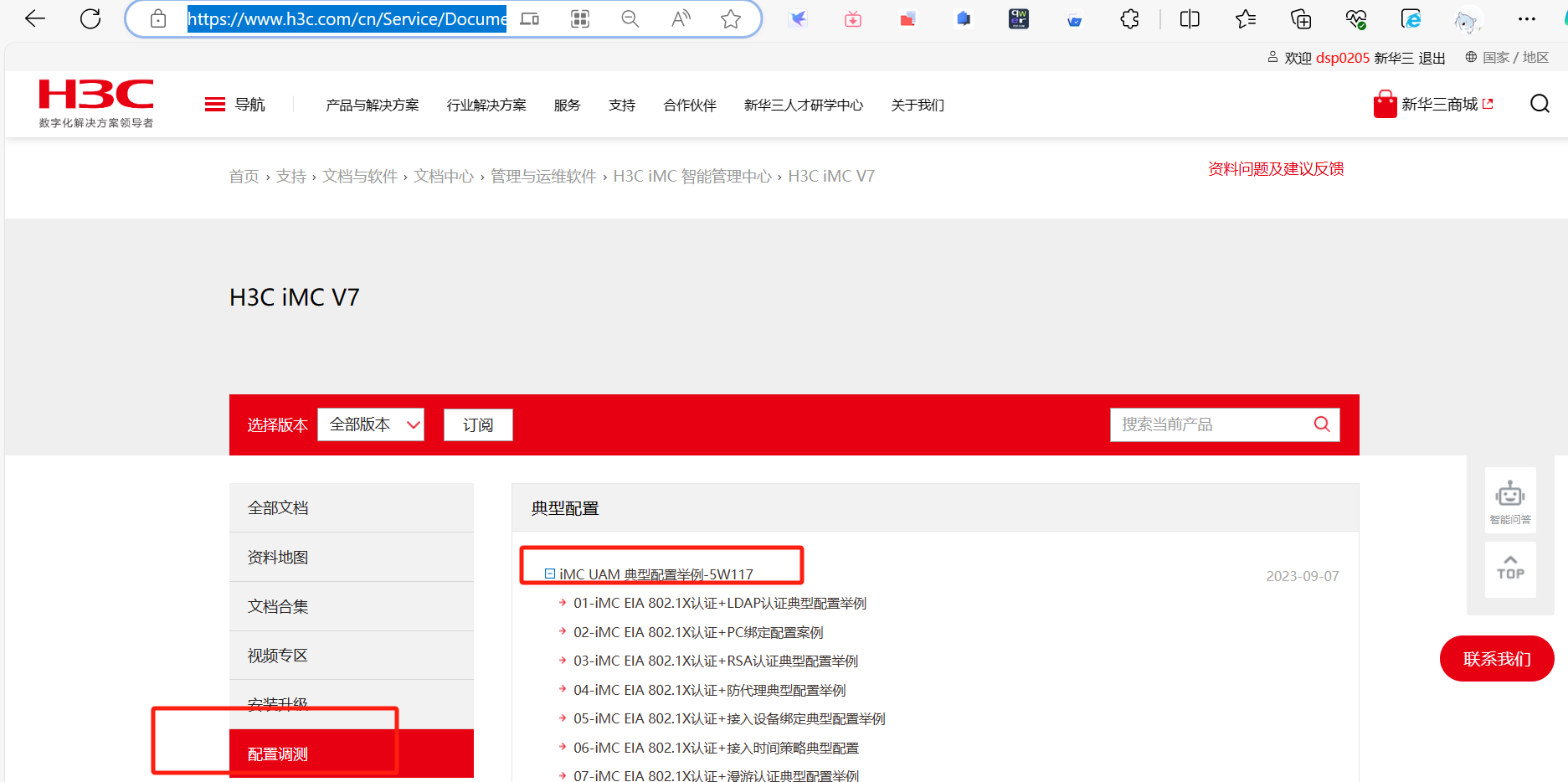The height and width of the screenshot is (782, 1568).
Task: Open 03-iMC EIA 802.1X认证+RSA认证 document
Action: click(716, 661)
